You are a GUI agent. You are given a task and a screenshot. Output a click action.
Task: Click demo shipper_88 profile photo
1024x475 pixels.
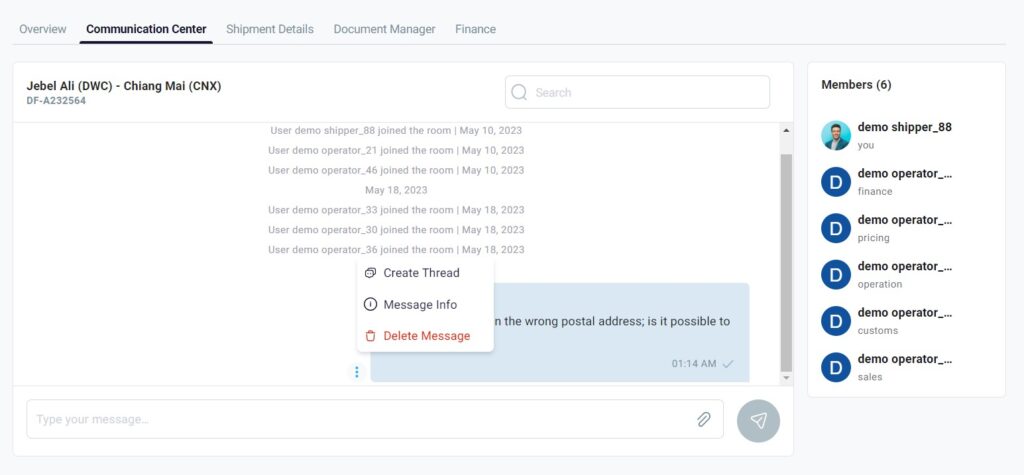pos(836,135)
